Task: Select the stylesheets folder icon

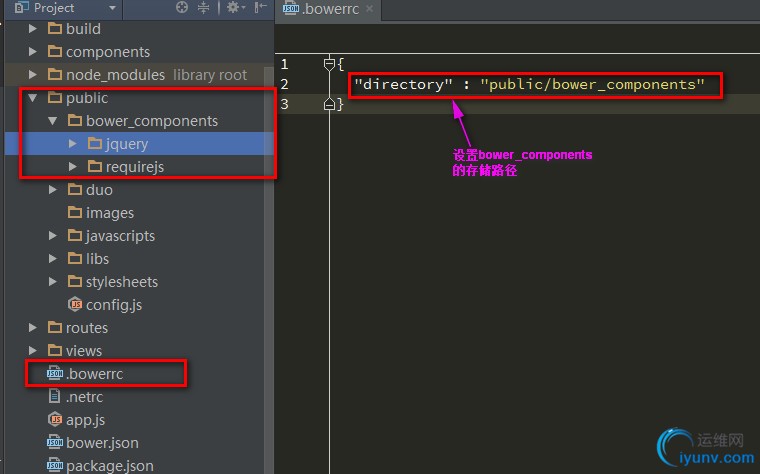Action: tap(75, 282)
